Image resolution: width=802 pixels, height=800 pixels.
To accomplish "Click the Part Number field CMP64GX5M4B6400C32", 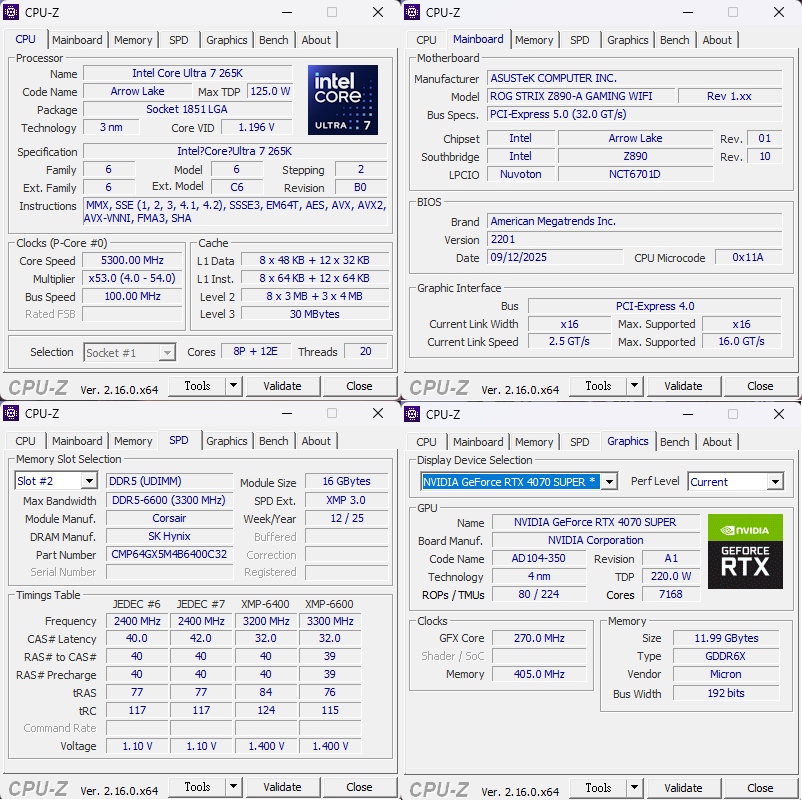I will [168, 554].
